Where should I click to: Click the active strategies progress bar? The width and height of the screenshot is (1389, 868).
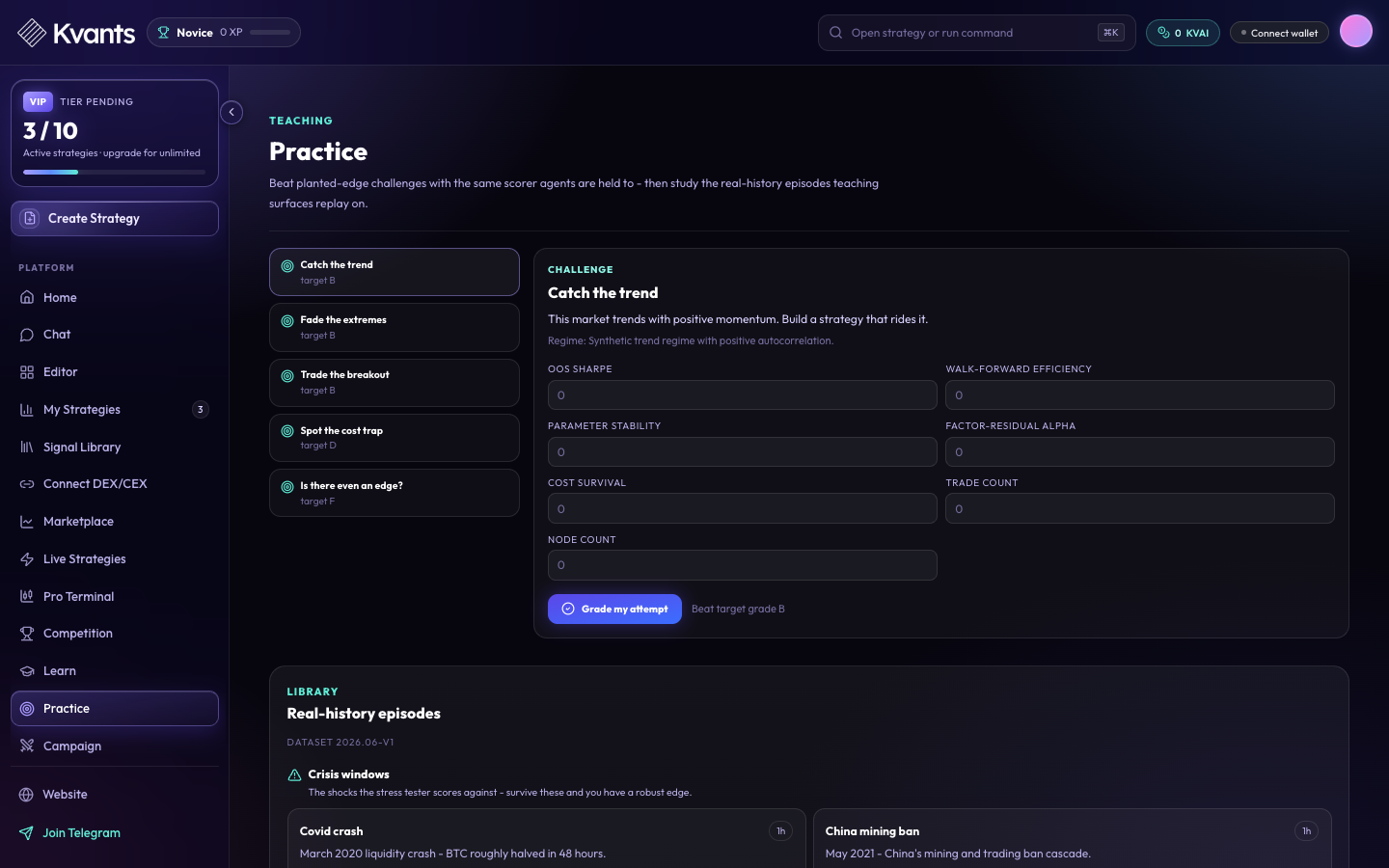click(115, 172)
